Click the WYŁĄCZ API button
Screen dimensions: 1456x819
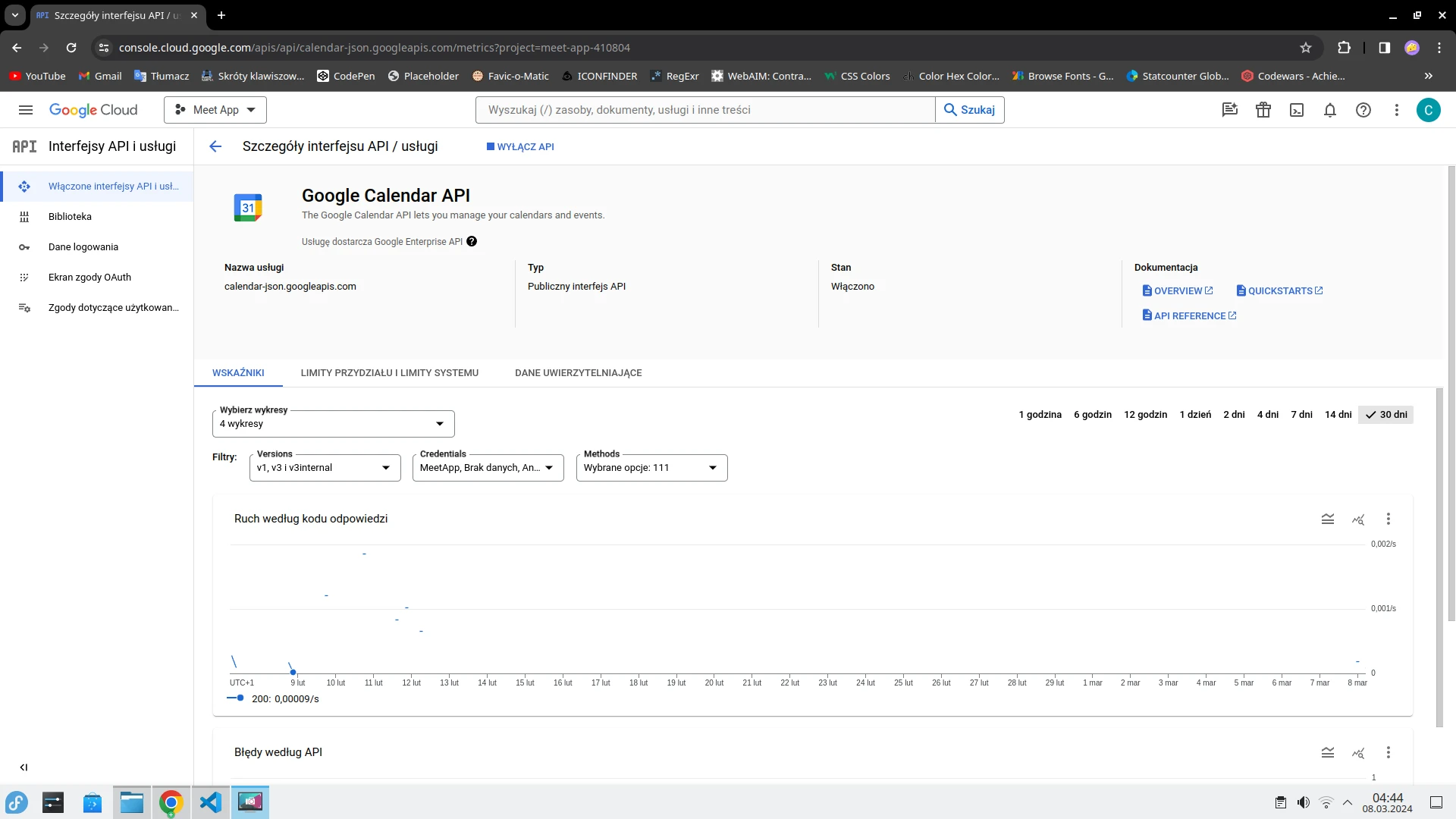point(520,147)
